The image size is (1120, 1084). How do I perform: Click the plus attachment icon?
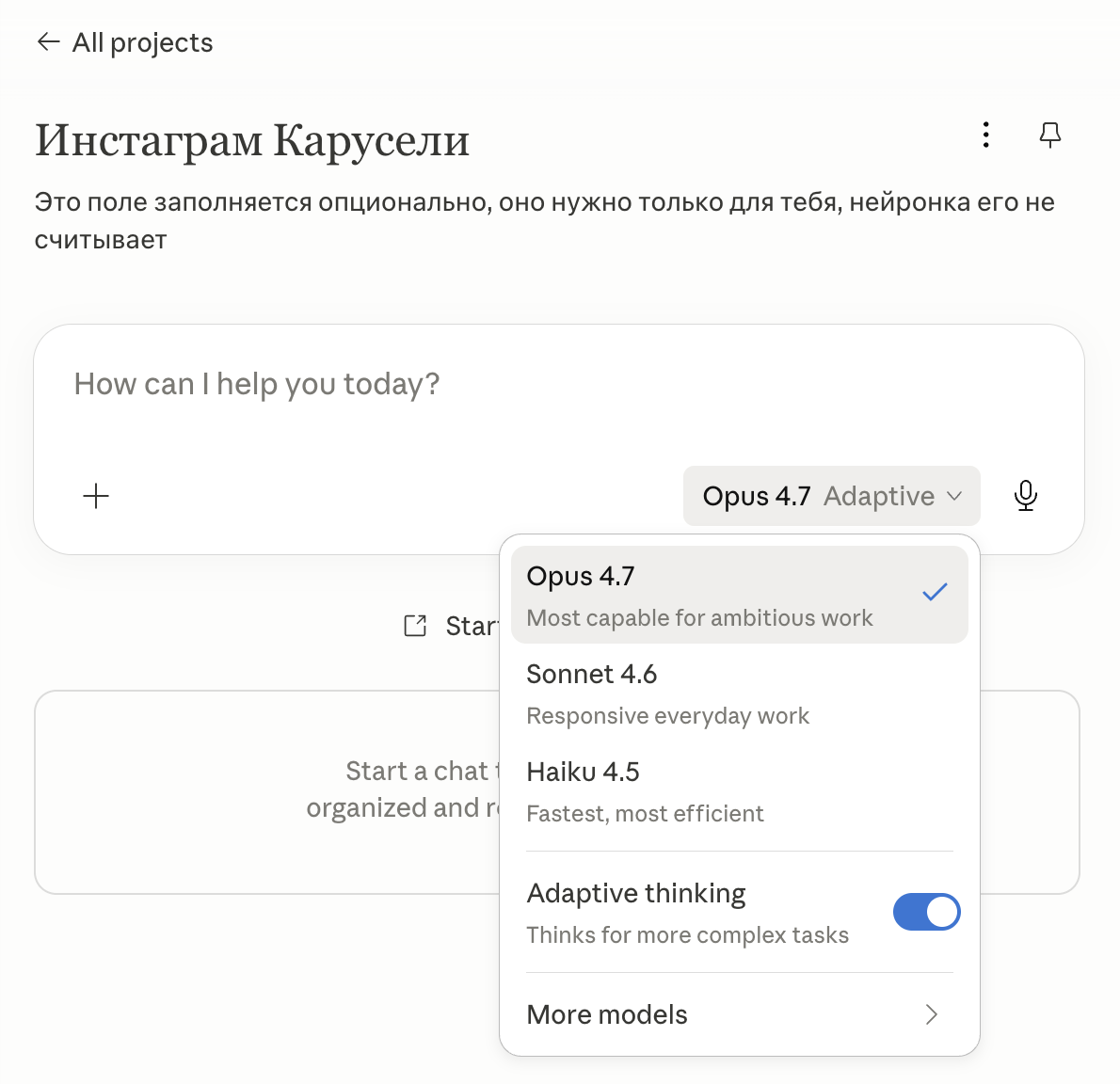[96, 496]
